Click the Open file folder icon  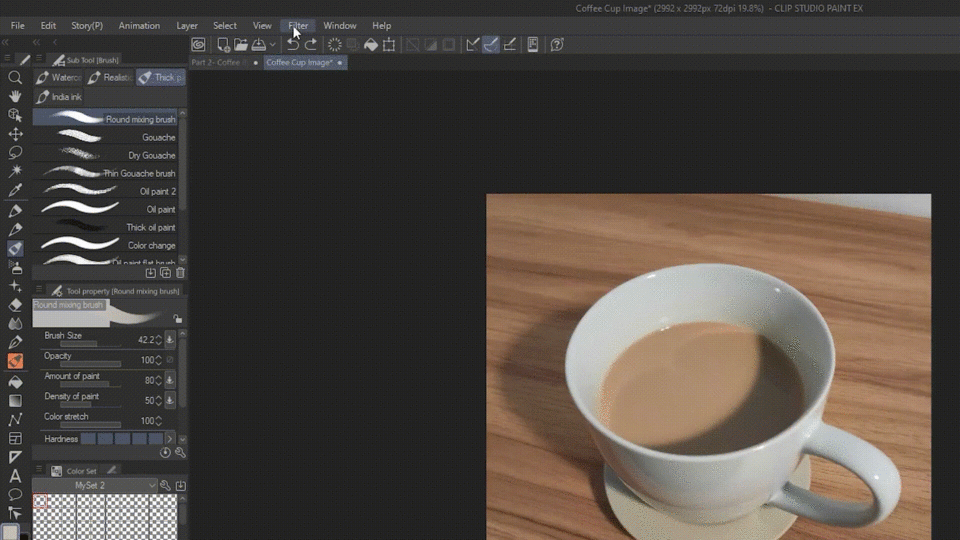point(241,45)
